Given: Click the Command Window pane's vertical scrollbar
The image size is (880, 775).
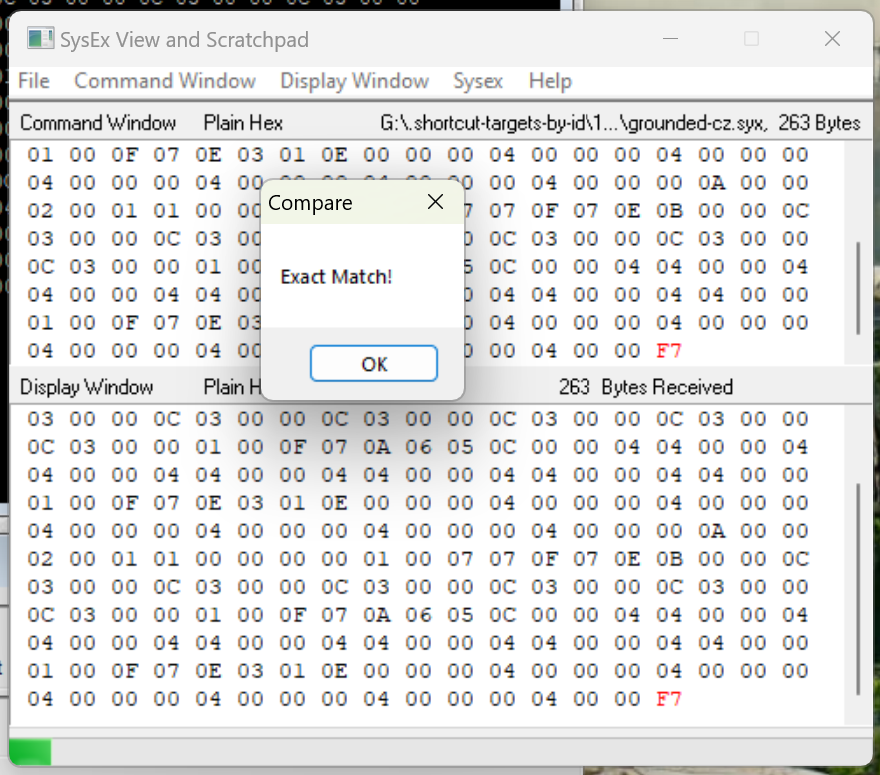Looking at the screenshot, I should coord(858,288).
